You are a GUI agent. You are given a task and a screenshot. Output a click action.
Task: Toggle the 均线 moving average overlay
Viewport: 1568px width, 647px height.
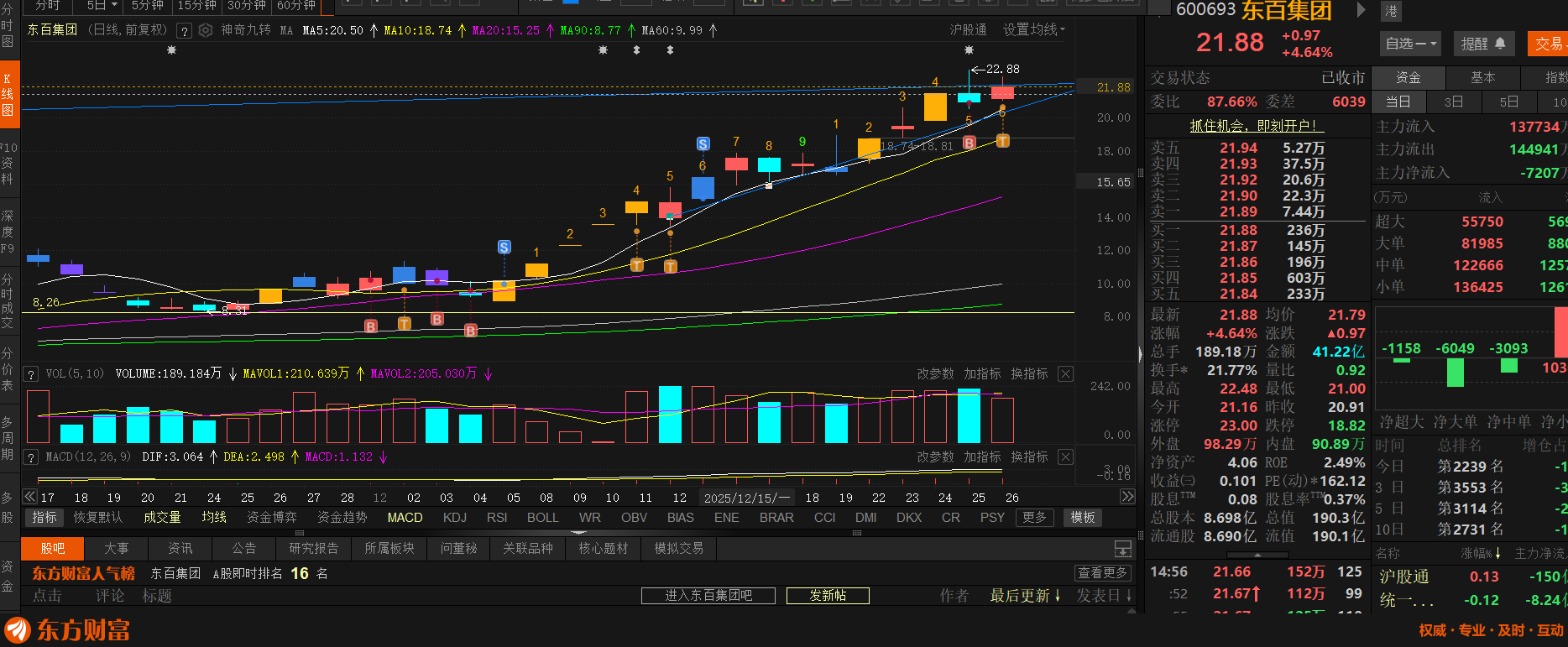(214, 518)
